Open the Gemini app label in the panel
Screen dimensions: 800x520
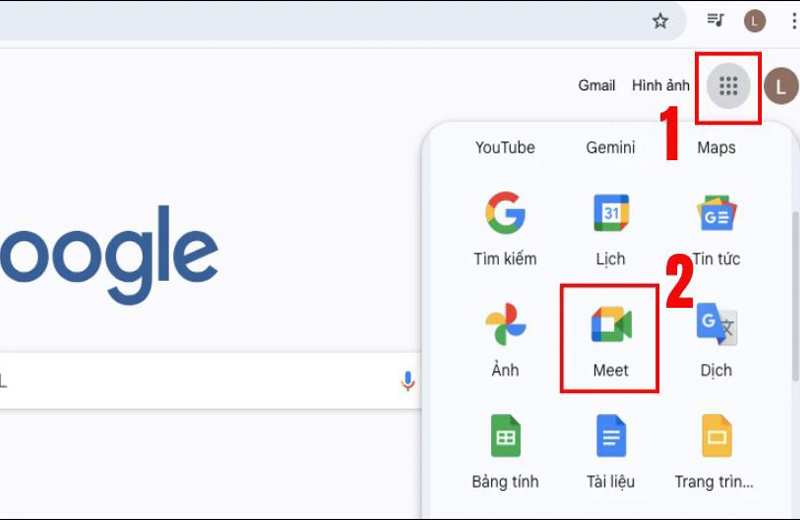tap(610, 147)
